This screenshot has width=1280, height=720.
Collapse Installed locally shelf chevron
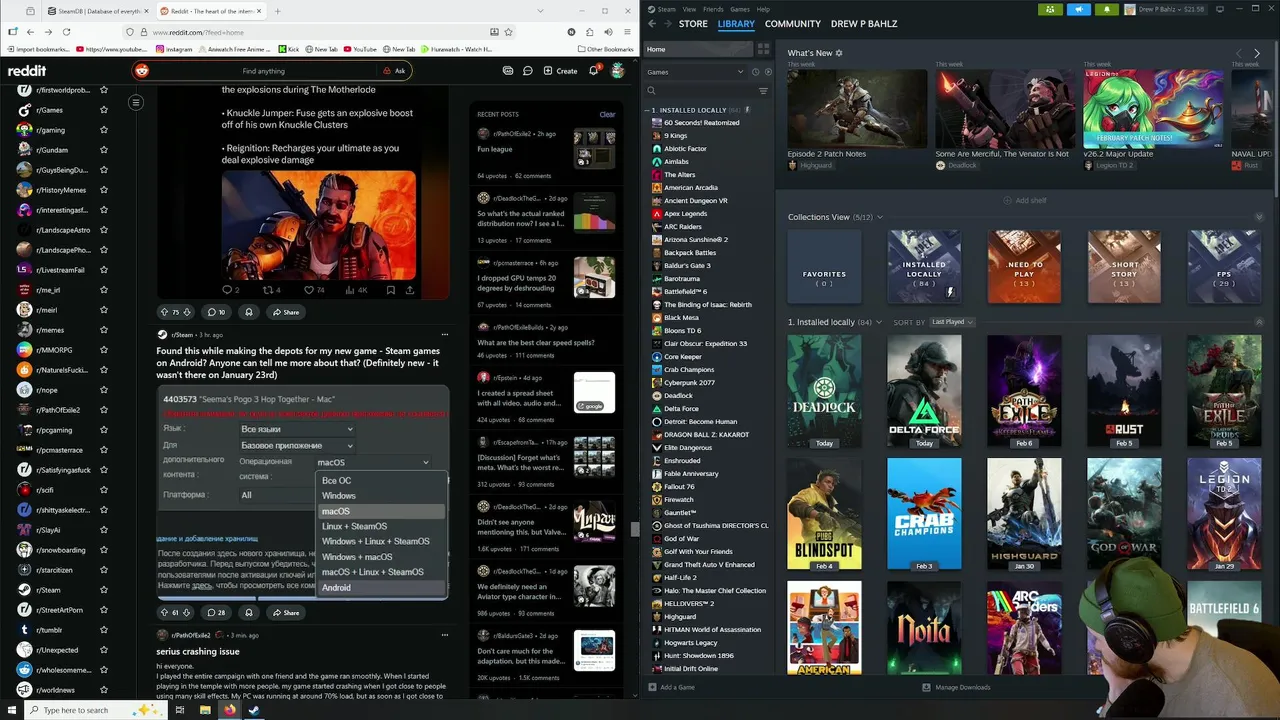point(1259,322)
